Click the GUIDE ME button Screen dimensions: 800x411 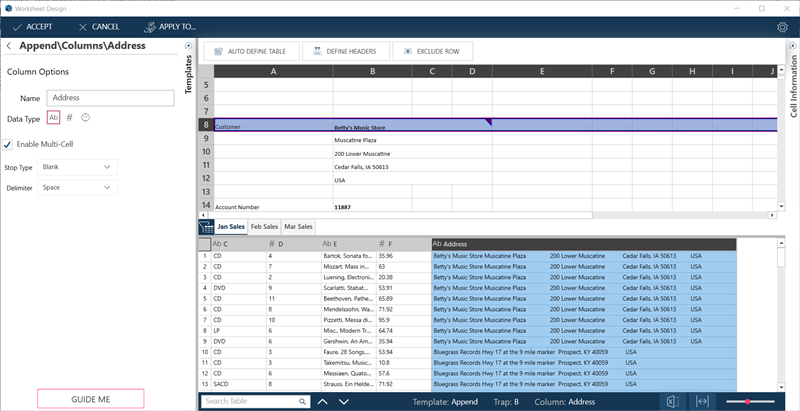click(91, 398)
